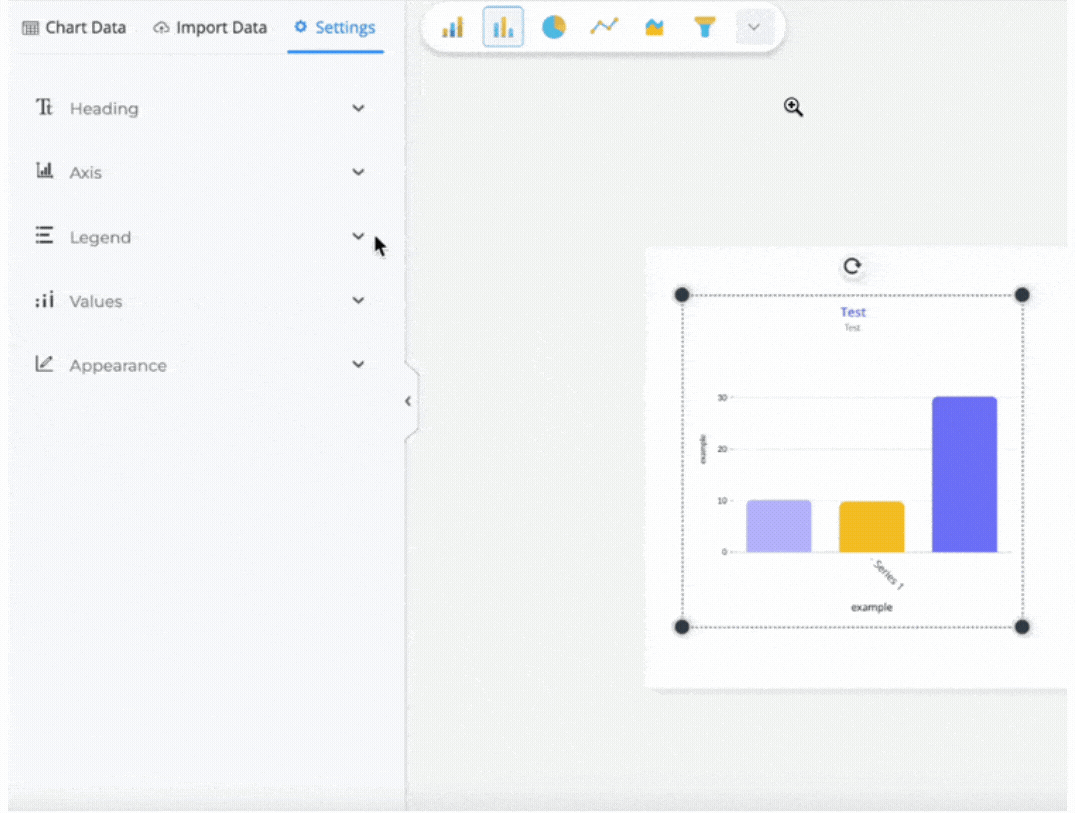Switch to the Import Data tab

[210, 27]
